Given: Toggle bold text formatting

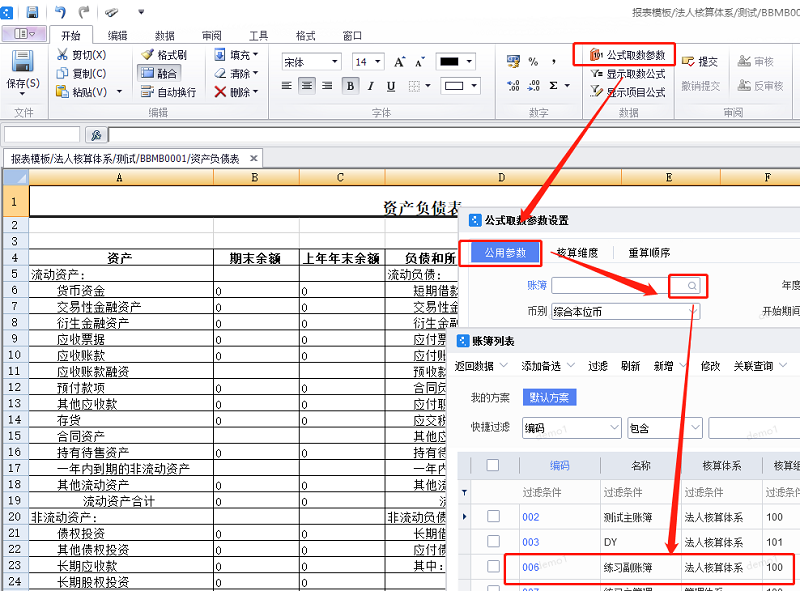Looking at the screenshot, I should tap(350, 86).
